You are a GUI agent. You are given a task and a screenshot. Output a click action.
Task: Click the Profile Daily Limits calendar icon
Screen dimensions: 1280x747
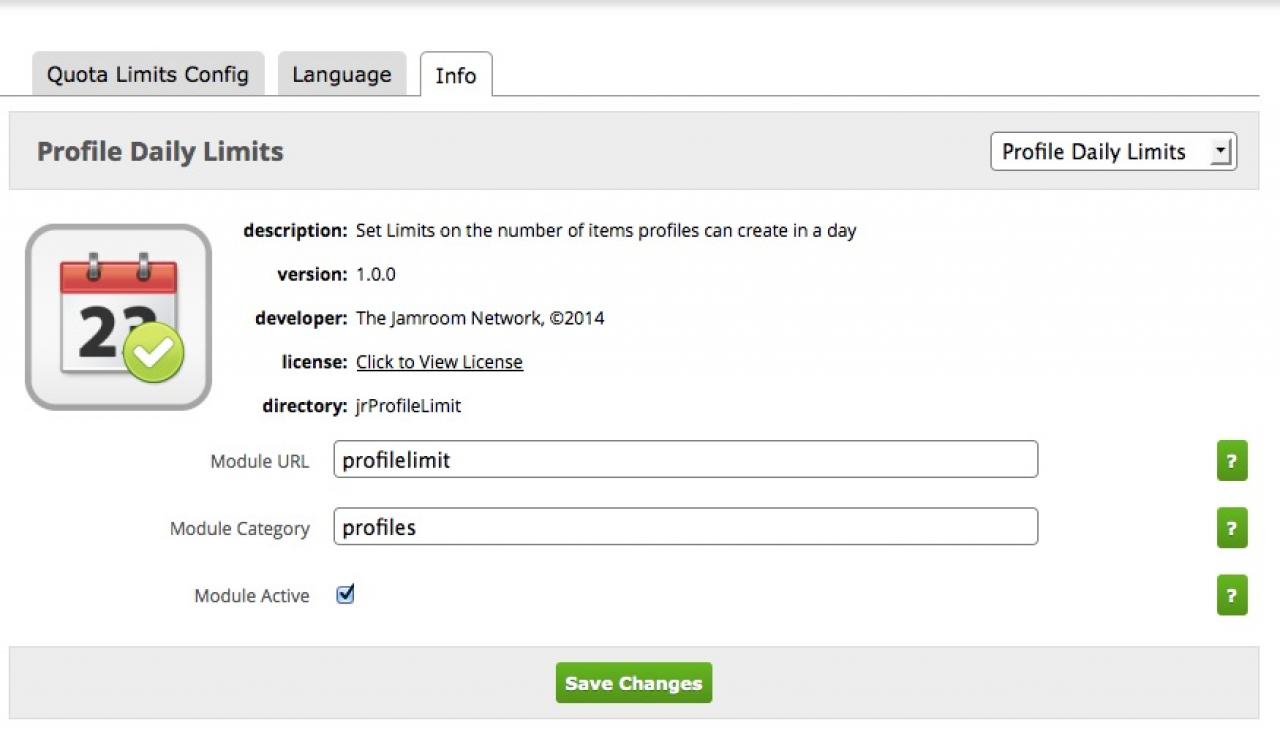coord(118,317)
